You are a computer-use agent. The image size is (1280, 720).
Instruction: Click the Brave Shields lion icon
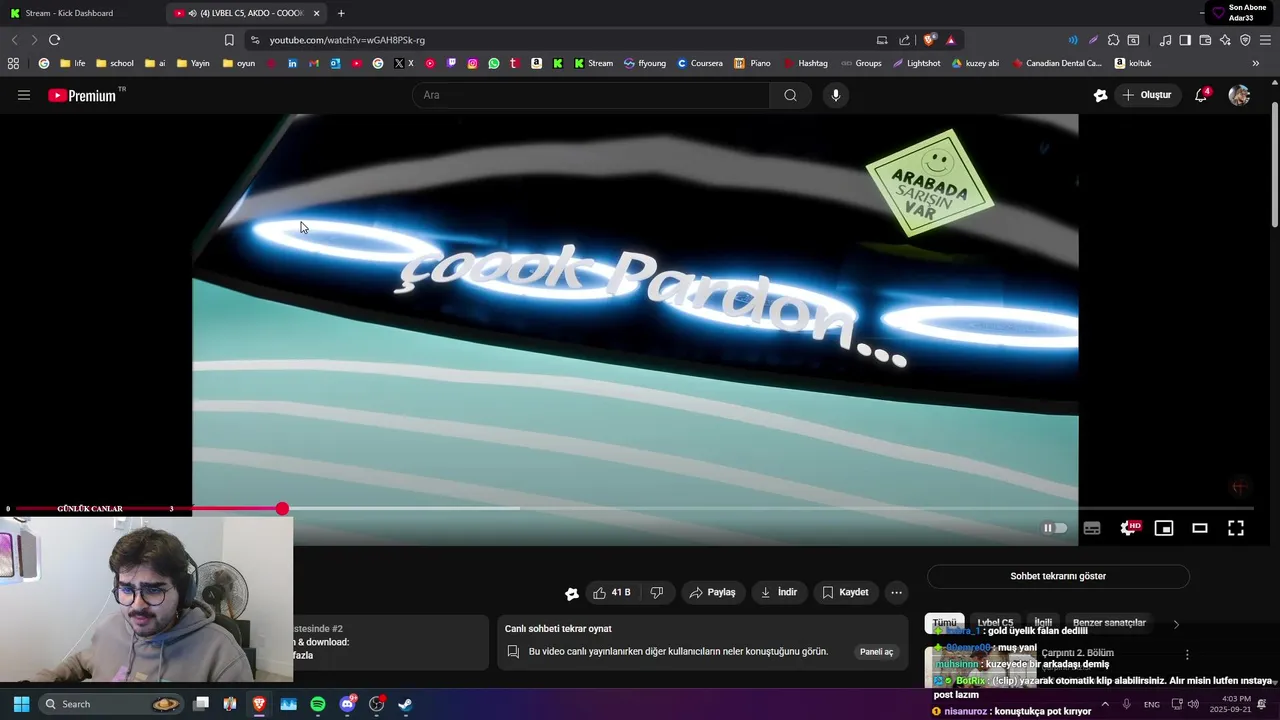click(929, 40)
